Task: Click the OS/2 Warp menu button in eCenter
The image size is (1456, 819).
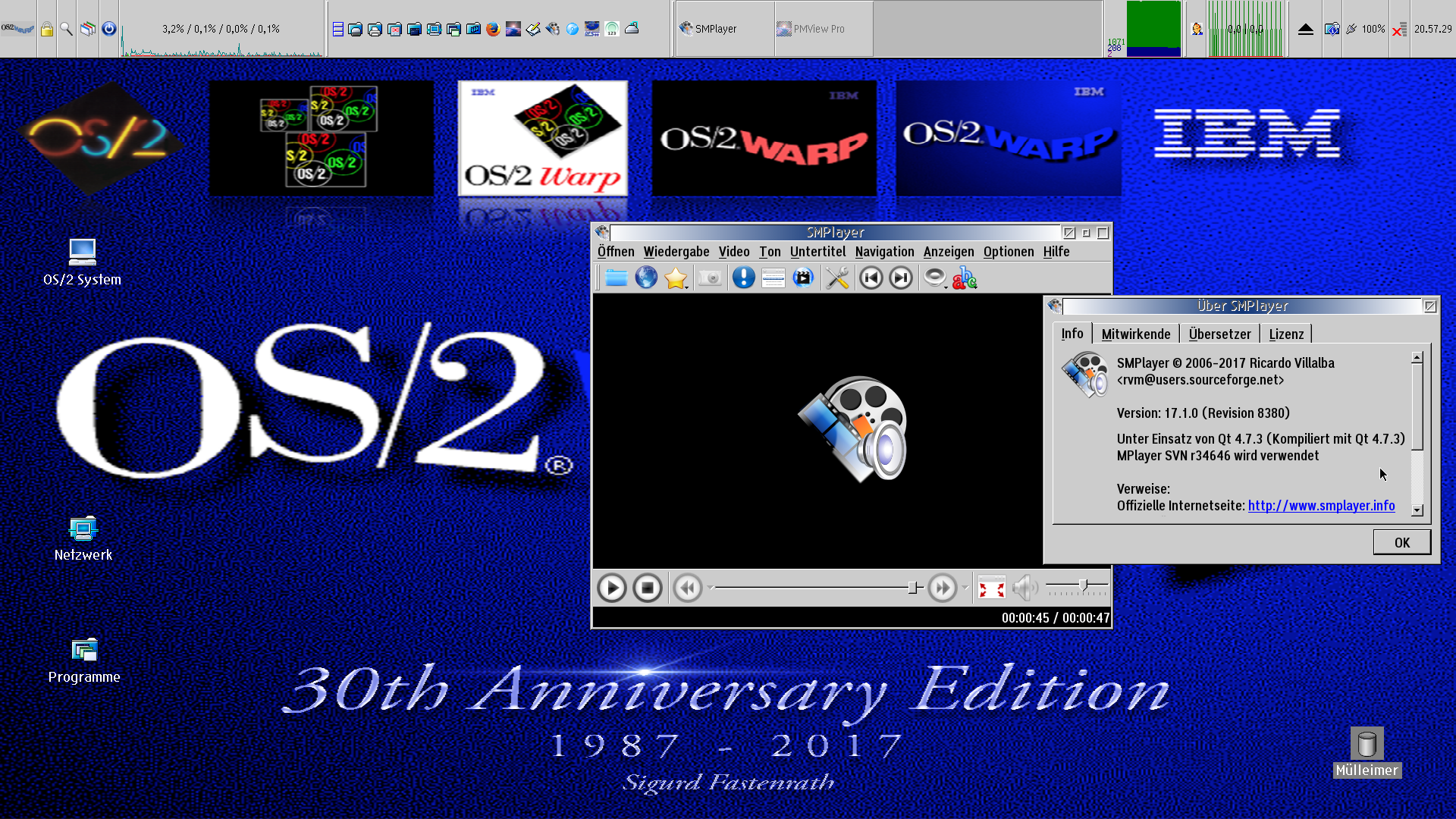Action: pyautogui.click(x=17, y=29)
